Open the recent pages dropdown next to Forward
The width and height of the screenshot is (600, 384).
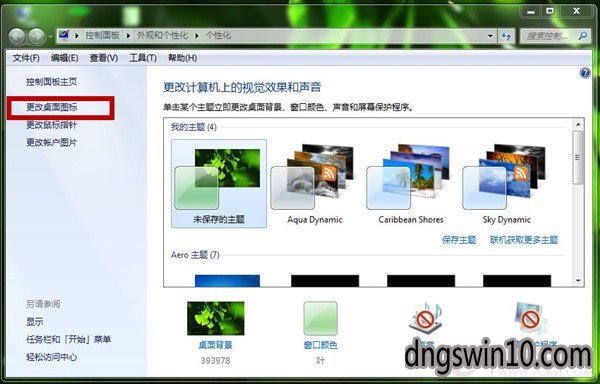pos(50,37)
